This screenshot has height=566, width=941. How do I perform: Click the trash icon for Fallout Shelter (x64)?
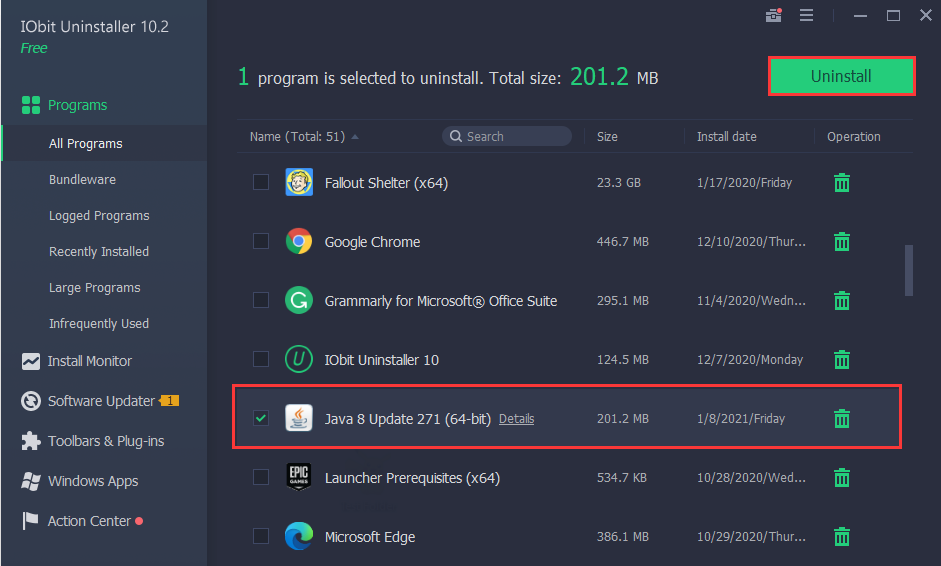coord(842,182)
